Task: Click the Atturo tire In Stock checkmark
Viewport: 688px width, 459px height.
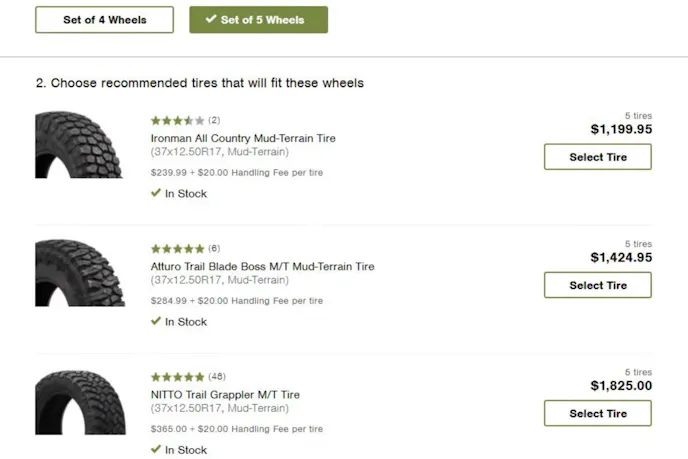Action: pyautogui.click(x=156, y=321)
